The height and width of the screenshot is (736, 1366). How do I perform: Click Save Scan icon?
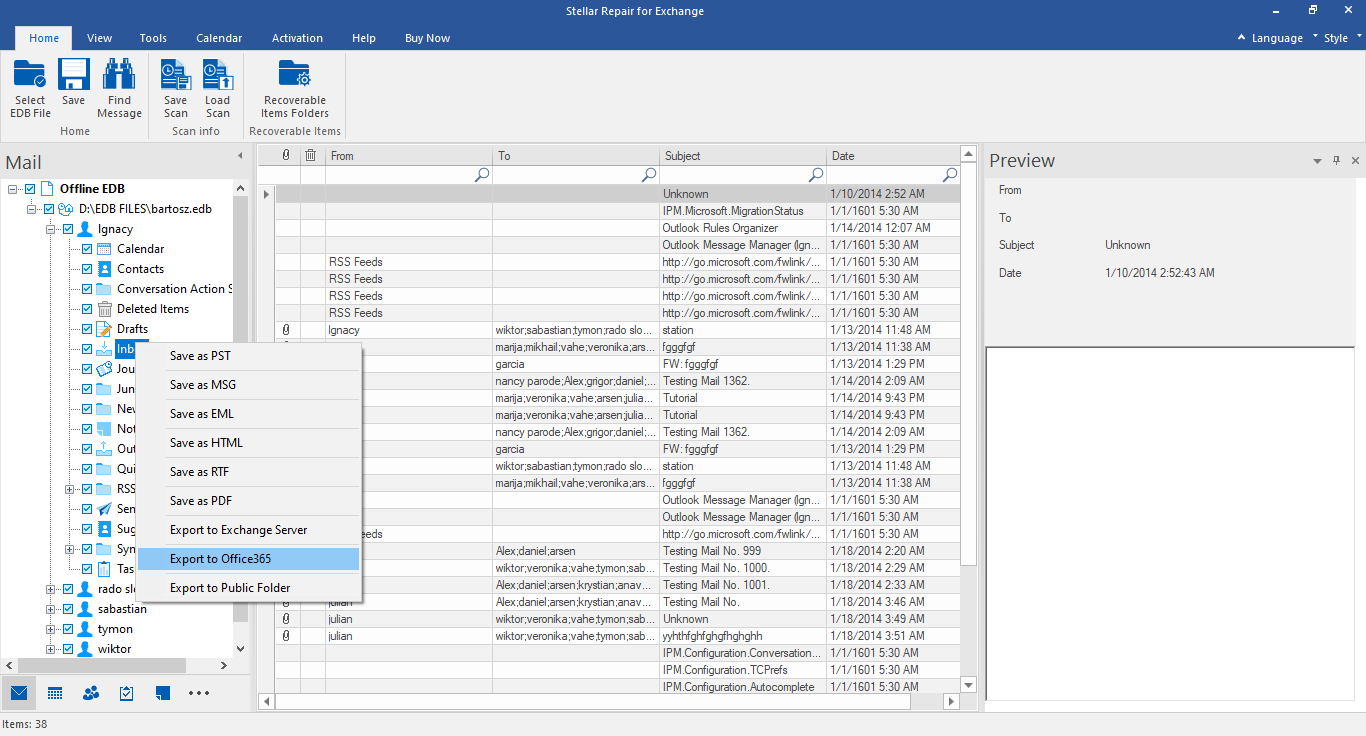coord(176,89)
